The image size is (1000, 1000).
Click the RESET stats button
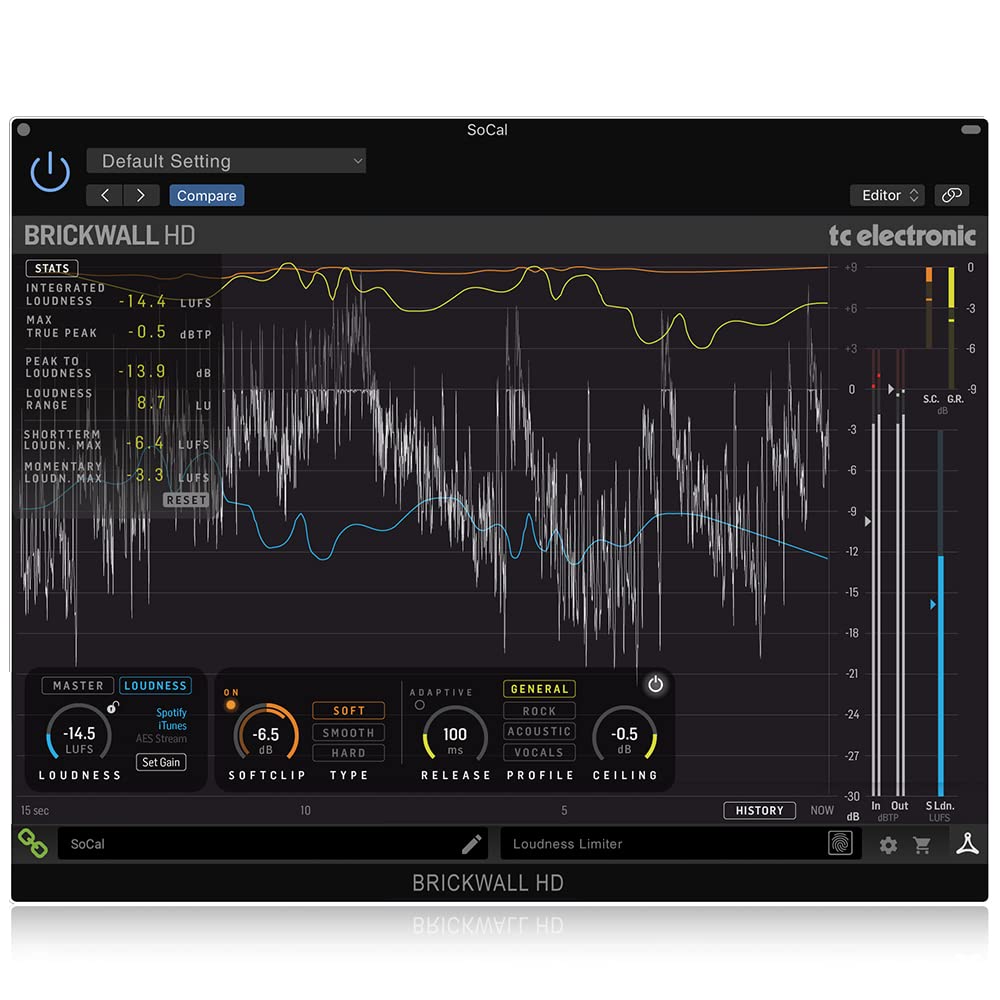tap(186, 500)
